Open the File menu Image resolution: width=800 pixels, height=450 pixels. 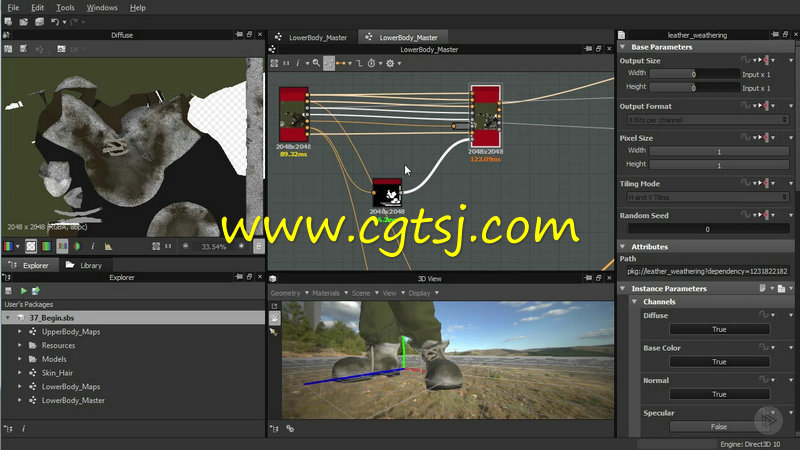pos(13,8)
